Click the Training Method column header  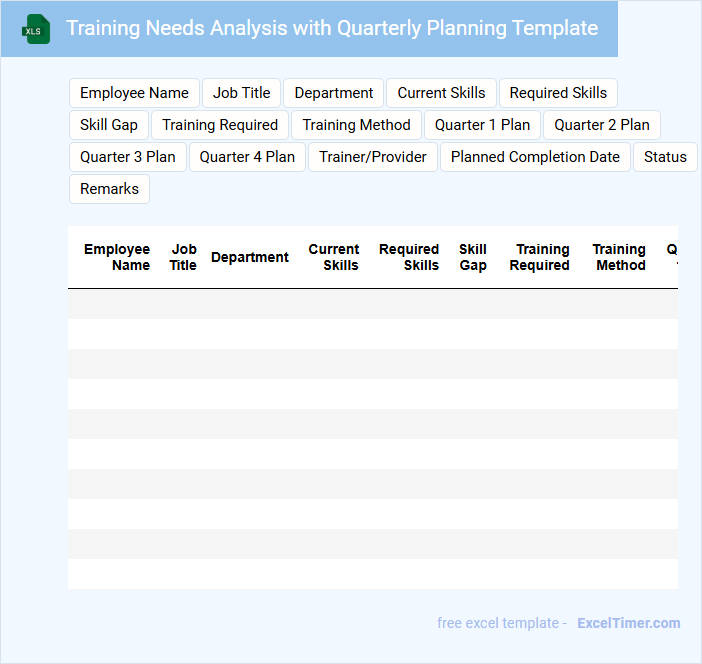click(619, 257)
